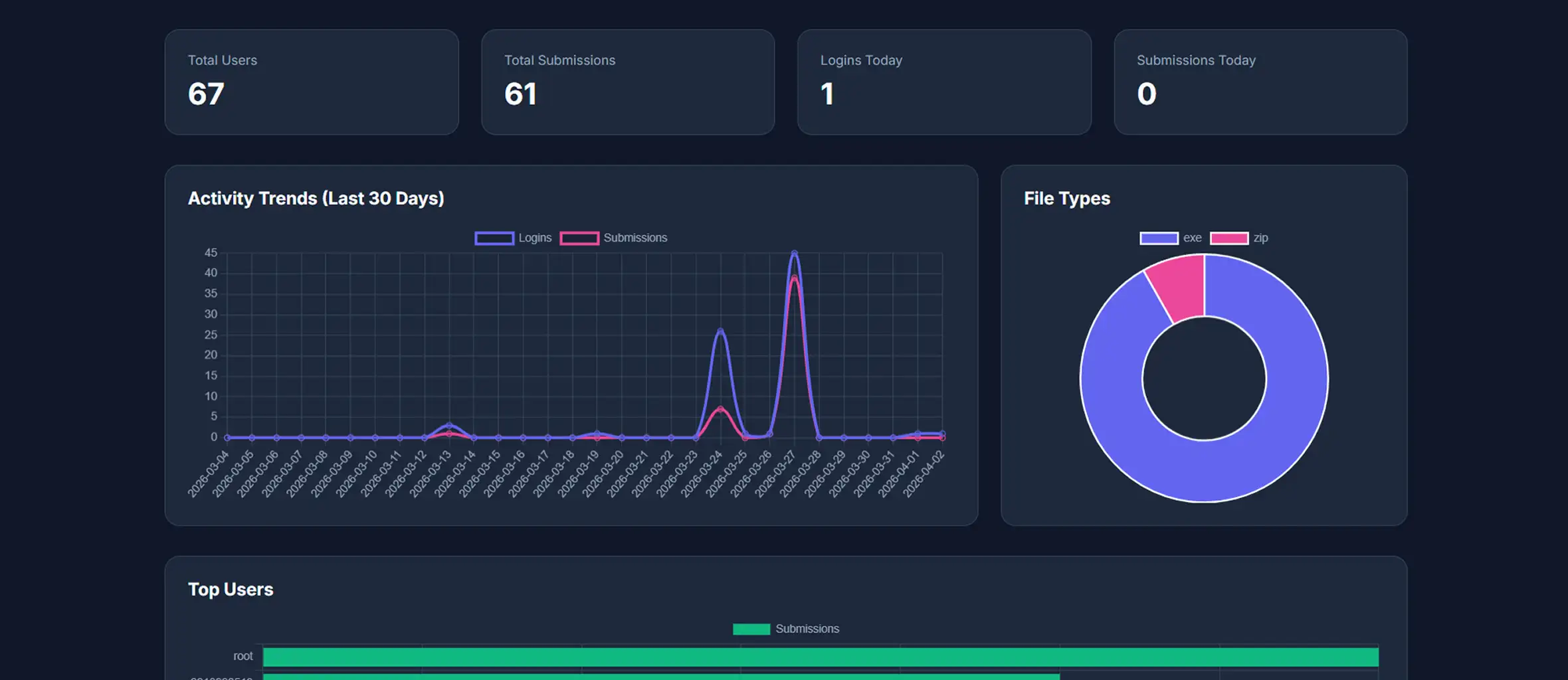
Task: Click the Total Users card
Action: [x=312, y=82]
